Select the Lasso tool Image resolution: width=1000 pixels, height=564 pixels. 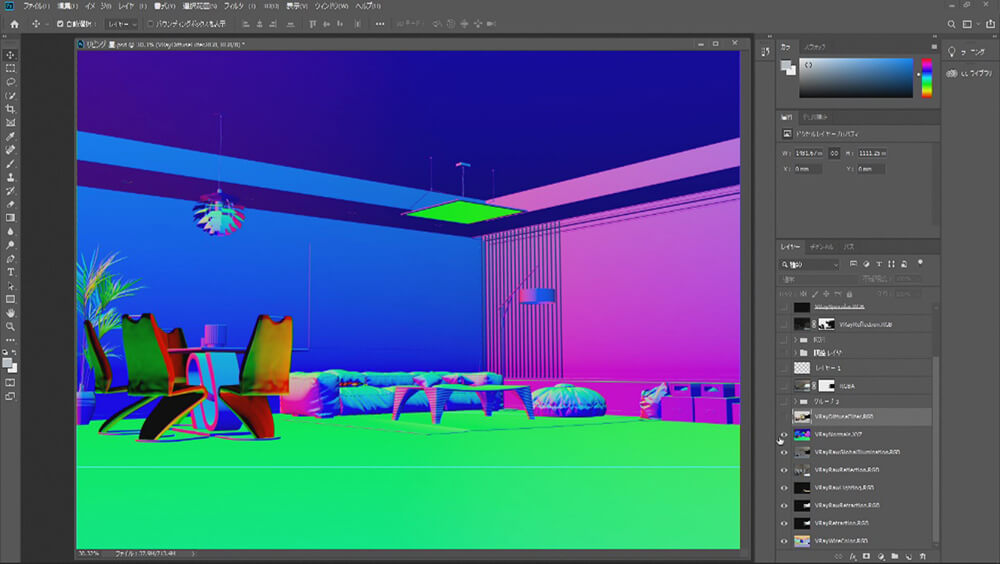(x=10, y=82)
